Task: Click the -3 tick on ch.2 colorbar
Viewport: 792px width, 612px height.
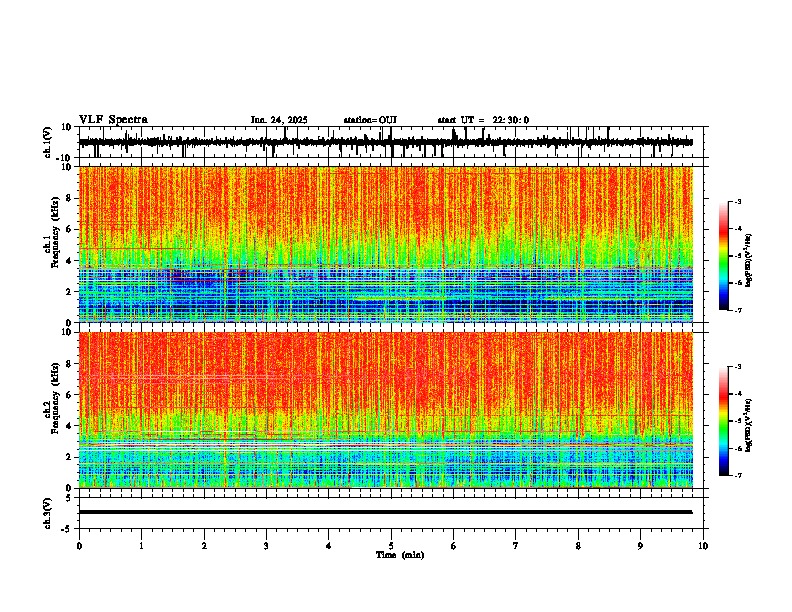Action: 738,367
